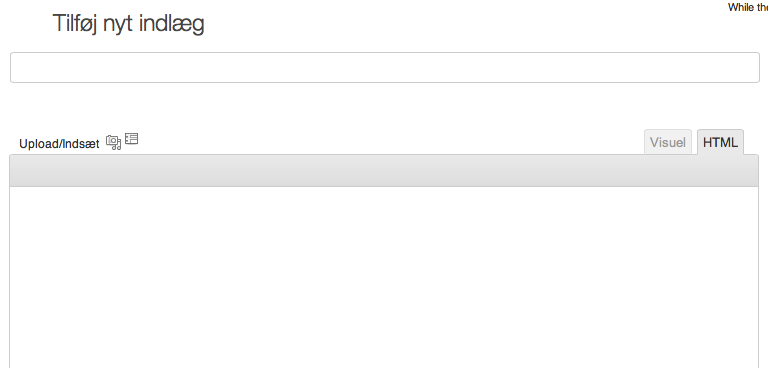The height and width of the screenshot is (368, 768).
Task: Open the add media camera-music icon
Action: 113,143
